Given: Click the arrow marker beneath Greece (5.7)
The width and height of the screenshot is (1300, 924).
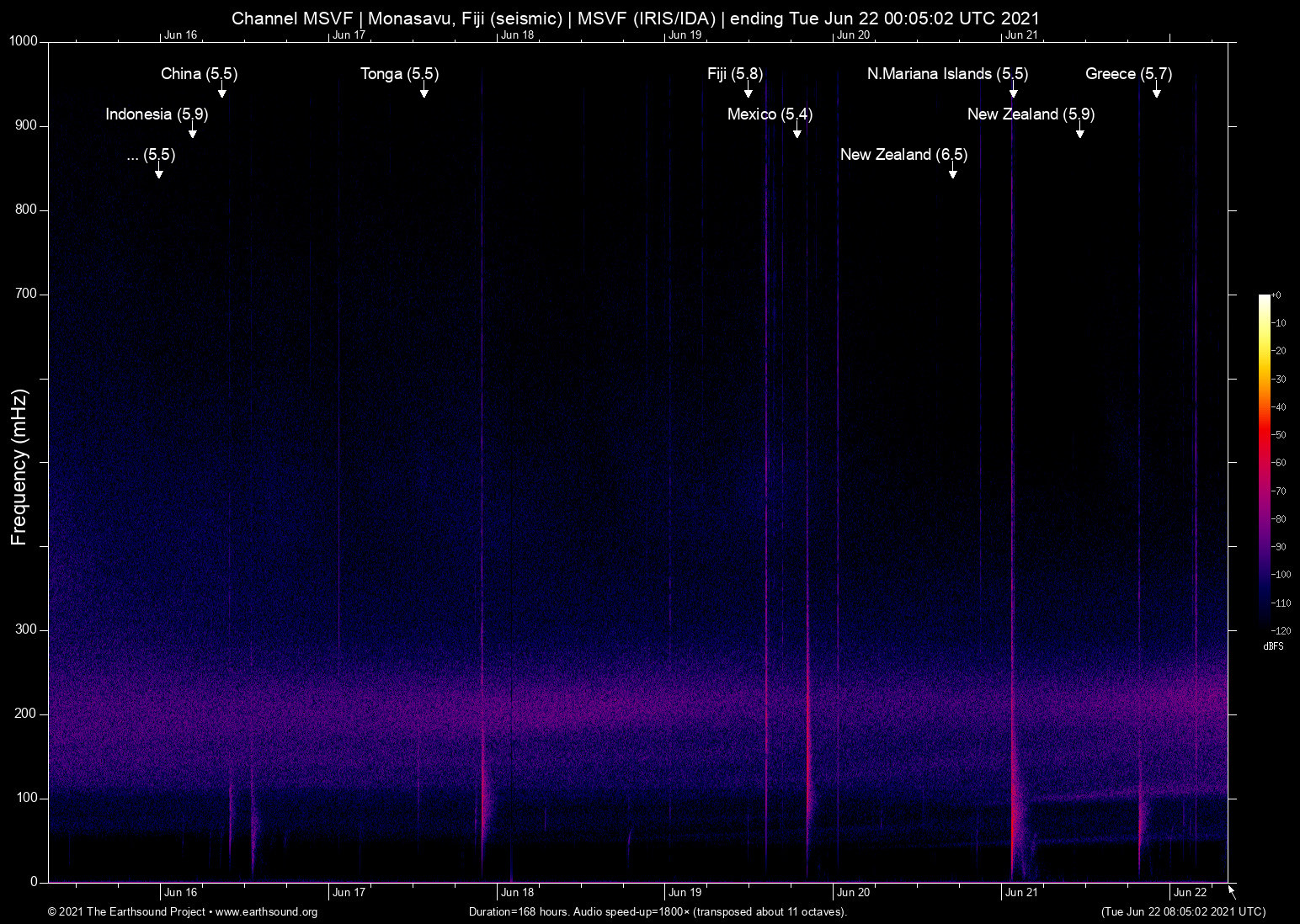Looking at the screenshot, I should pyautogui.click(x=1157, y=91).
